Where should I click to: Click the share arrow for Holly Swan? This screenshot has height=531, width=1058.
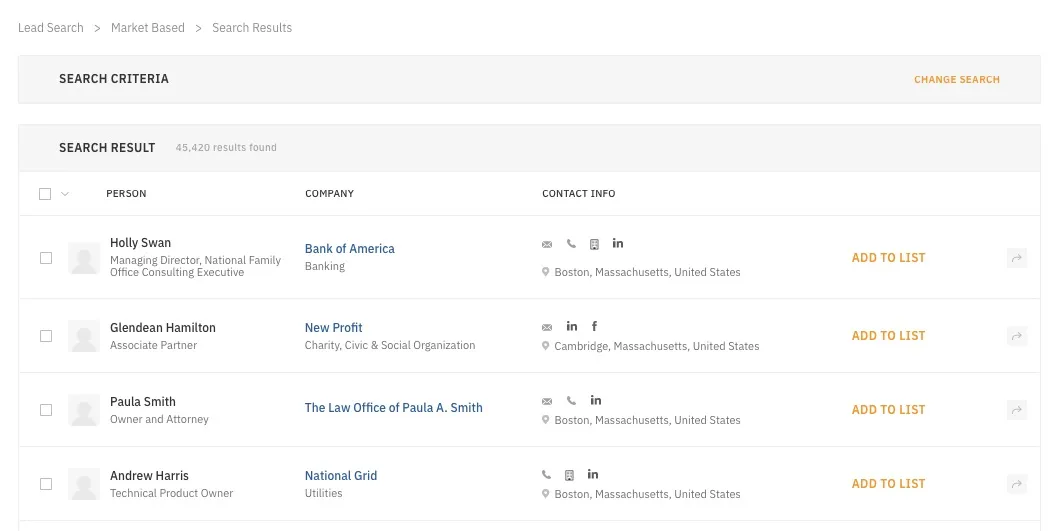click(x=1017, y=258)
